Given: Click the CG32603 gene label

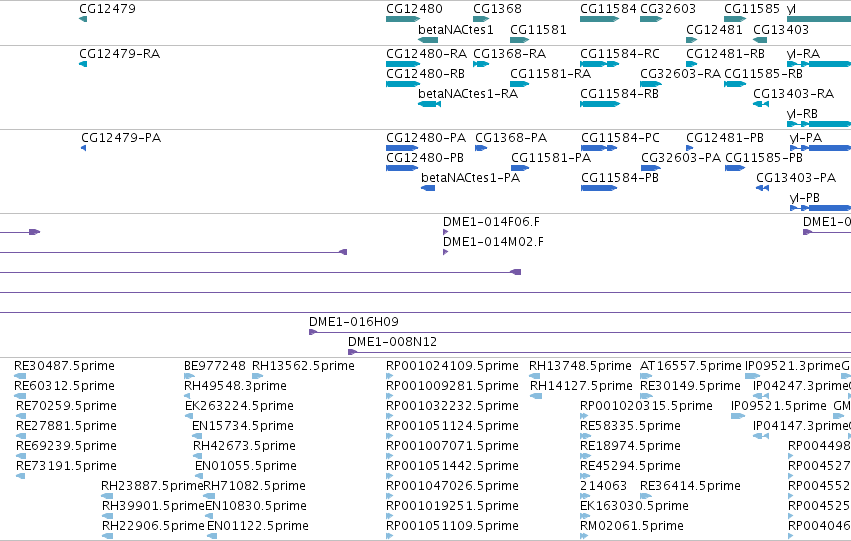Looking at the screenshot, I should point(668,9).
